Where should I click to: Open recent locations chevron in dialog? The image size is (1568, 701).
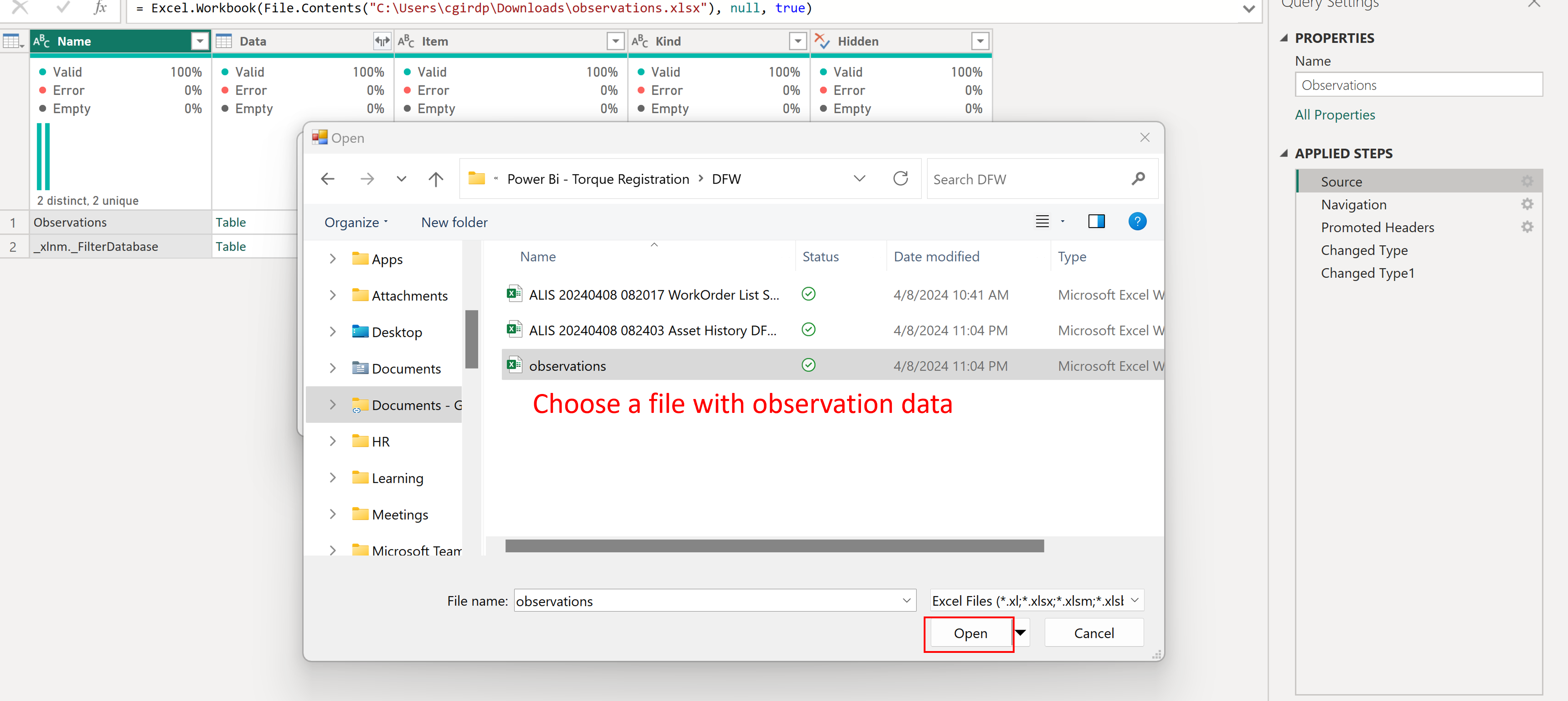click(401, 179)
